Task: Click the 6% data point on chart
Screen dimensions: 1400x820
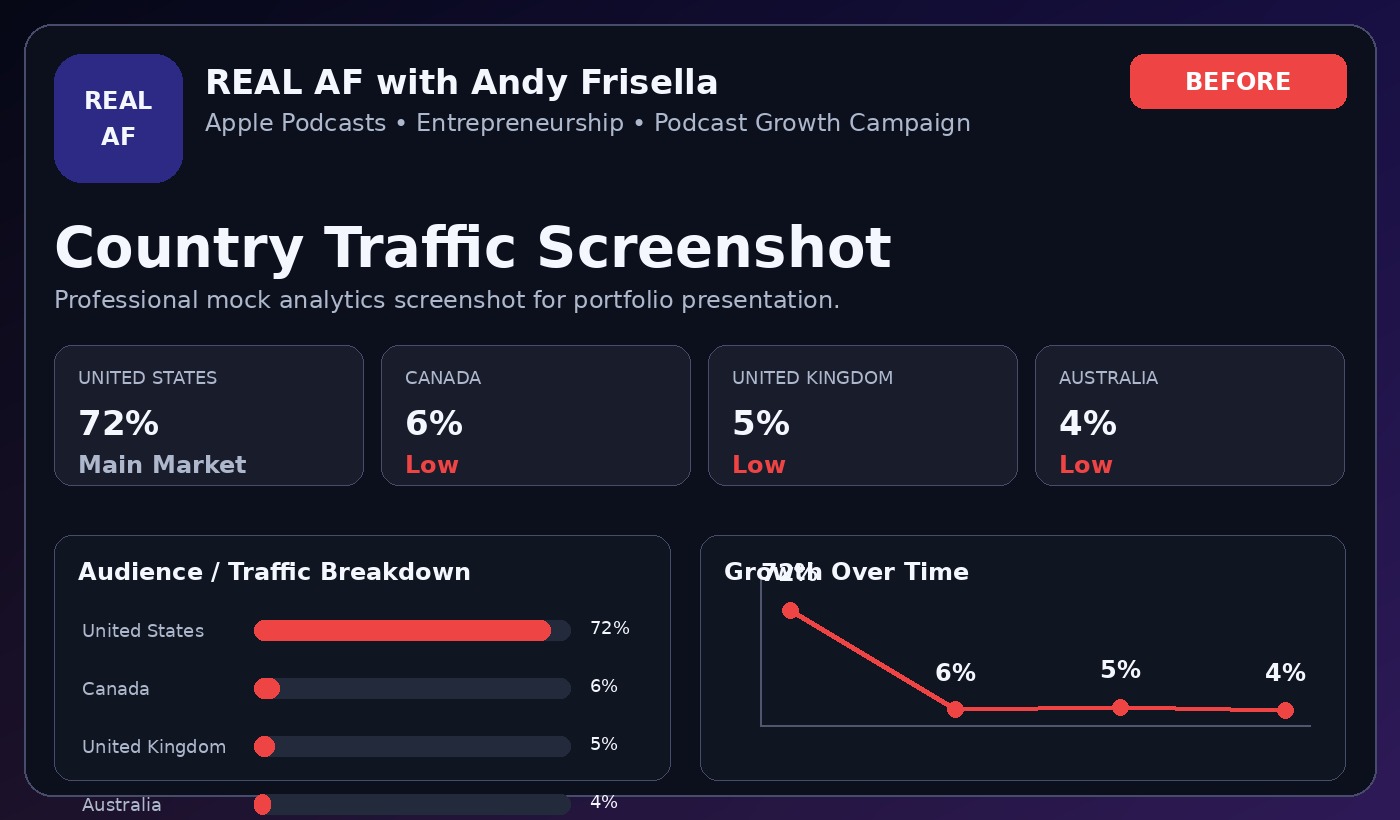Action: pyautogui.click(x=955, y=709)
